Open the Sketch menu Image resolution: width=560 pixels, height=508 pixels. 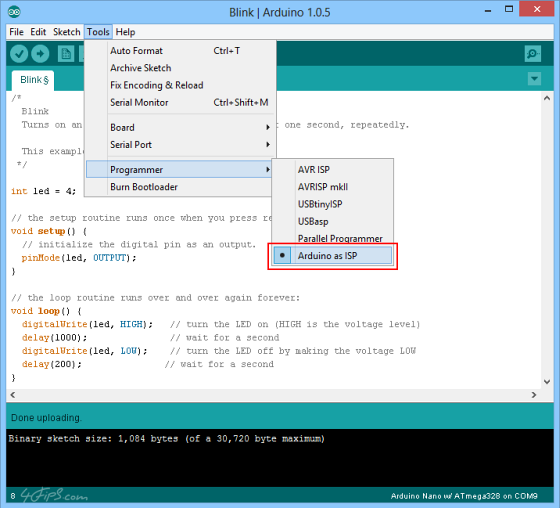(66, 32)
